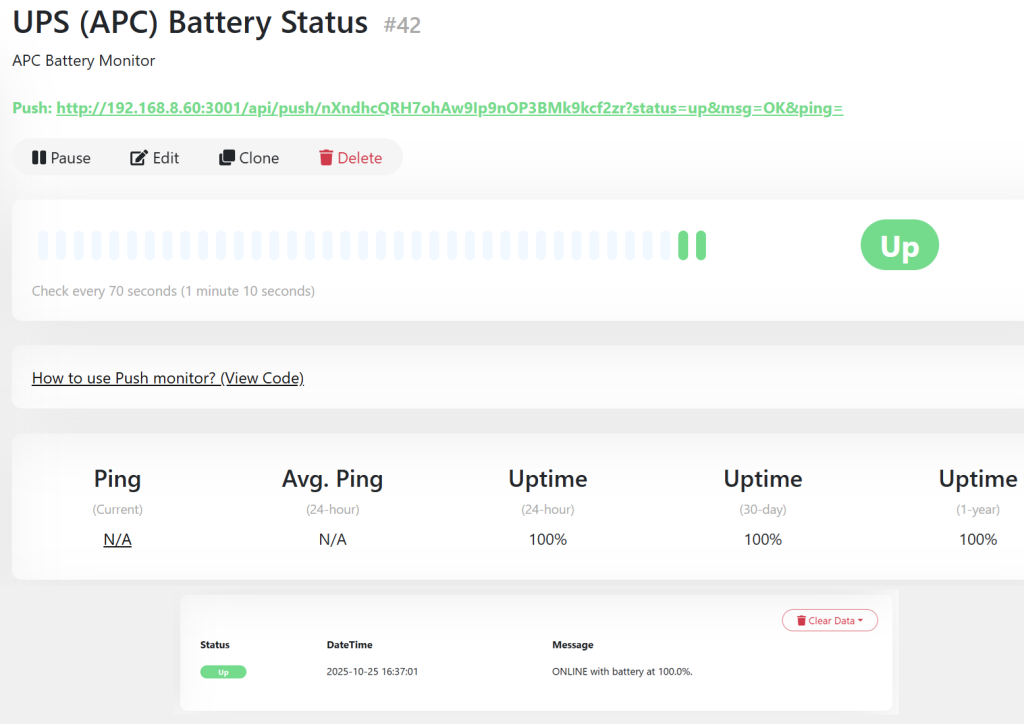
Task: Open 'How to use Push monitor? (View Code)'
Action: tap(167, 378)
